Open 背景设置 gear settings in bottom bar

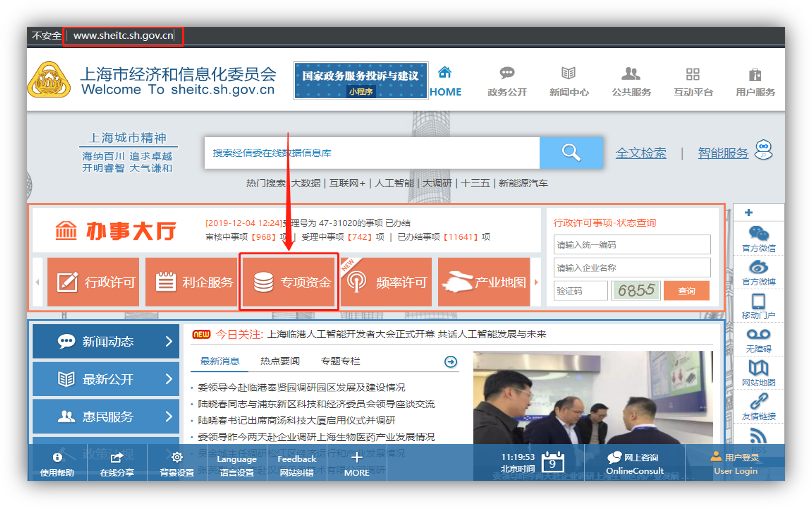tap(177, 461)
